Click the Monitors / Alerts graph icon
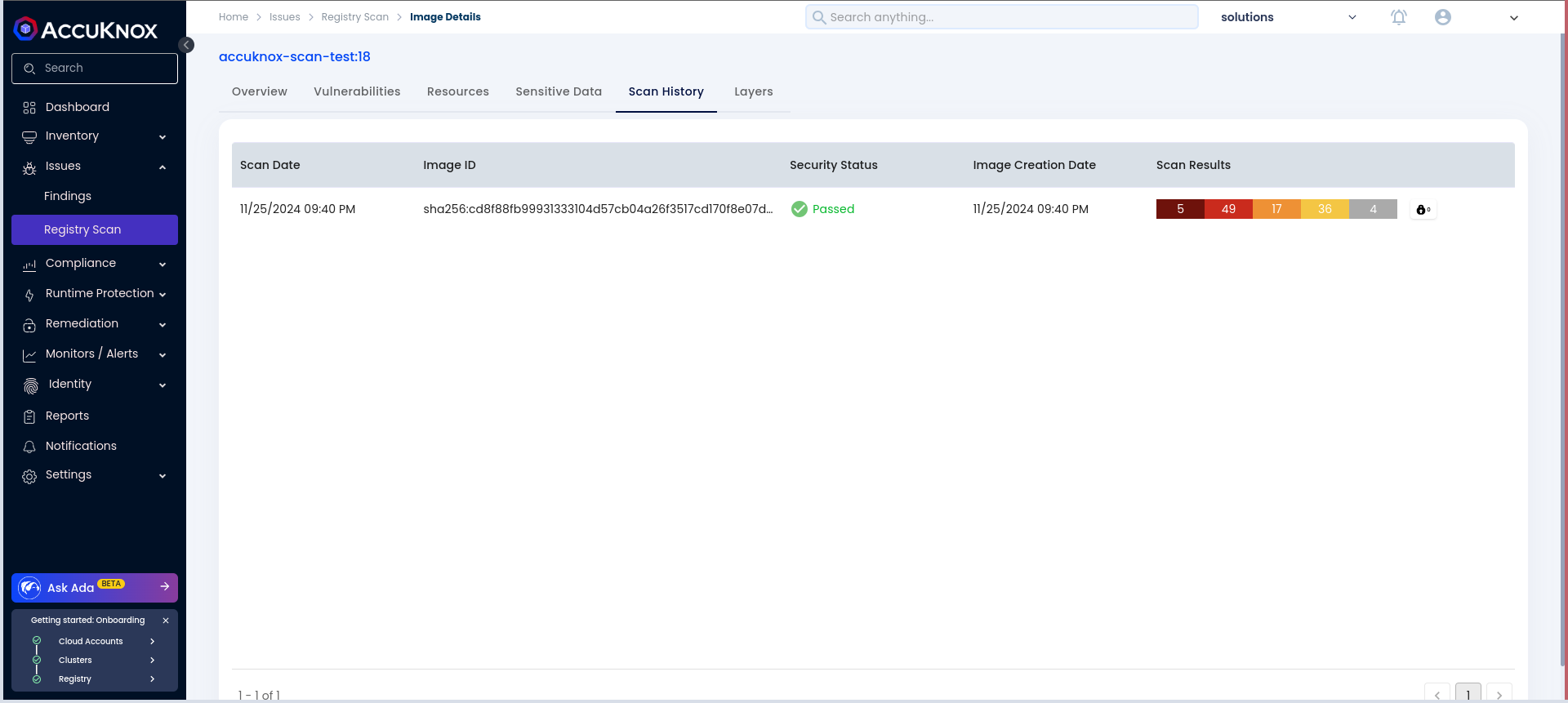Image resolution: width=1568 pixels, height=703 pixels. pyautogui.click(x=29, y=355)
